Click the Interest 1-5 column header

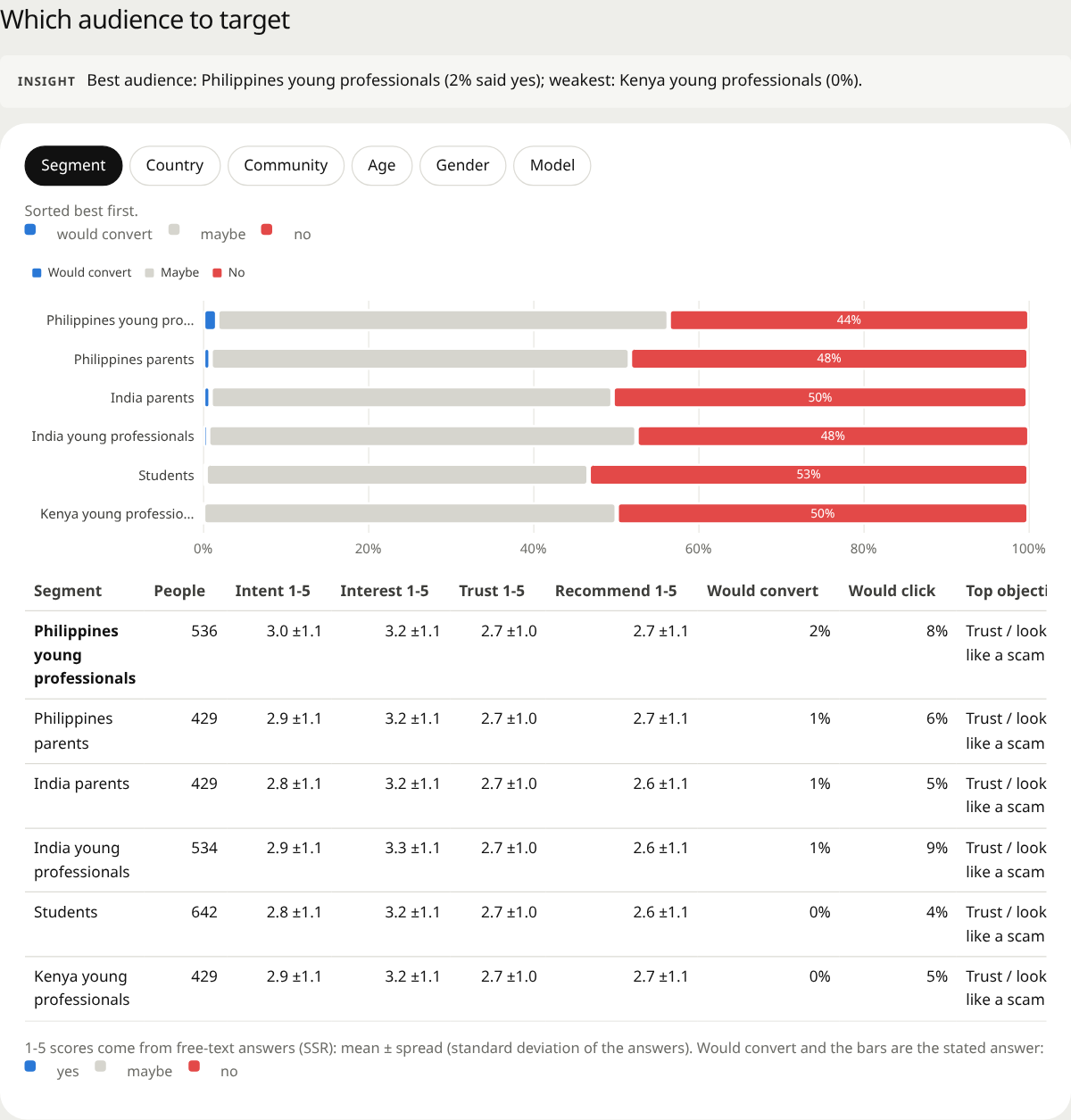(x=384, y=591)
